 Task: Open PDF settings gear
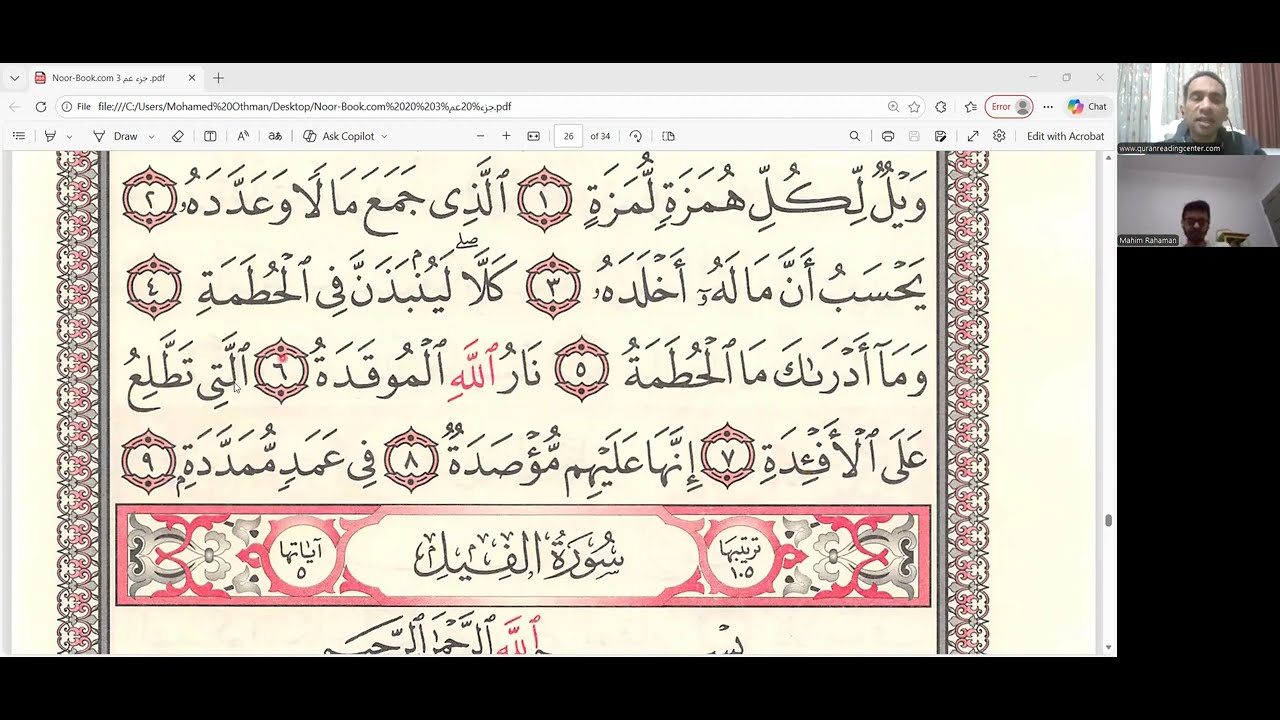pos(999,136)
